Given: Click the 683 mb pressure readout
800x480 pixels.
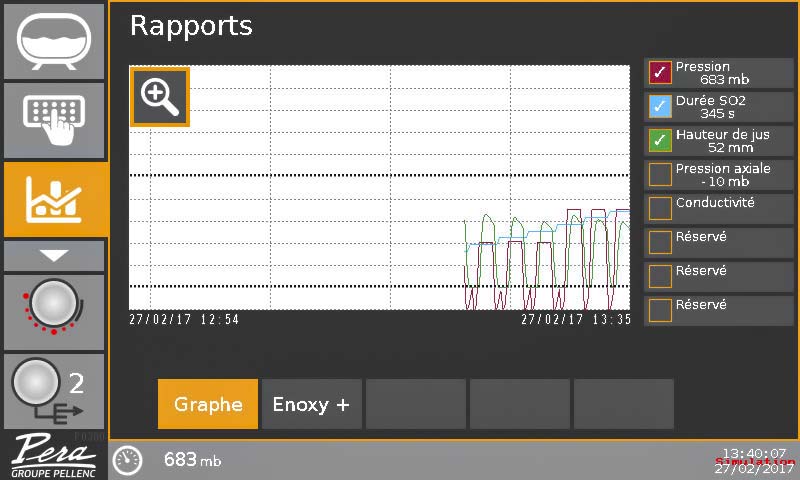Looking at the screenshot, I should tap(192, 460).
